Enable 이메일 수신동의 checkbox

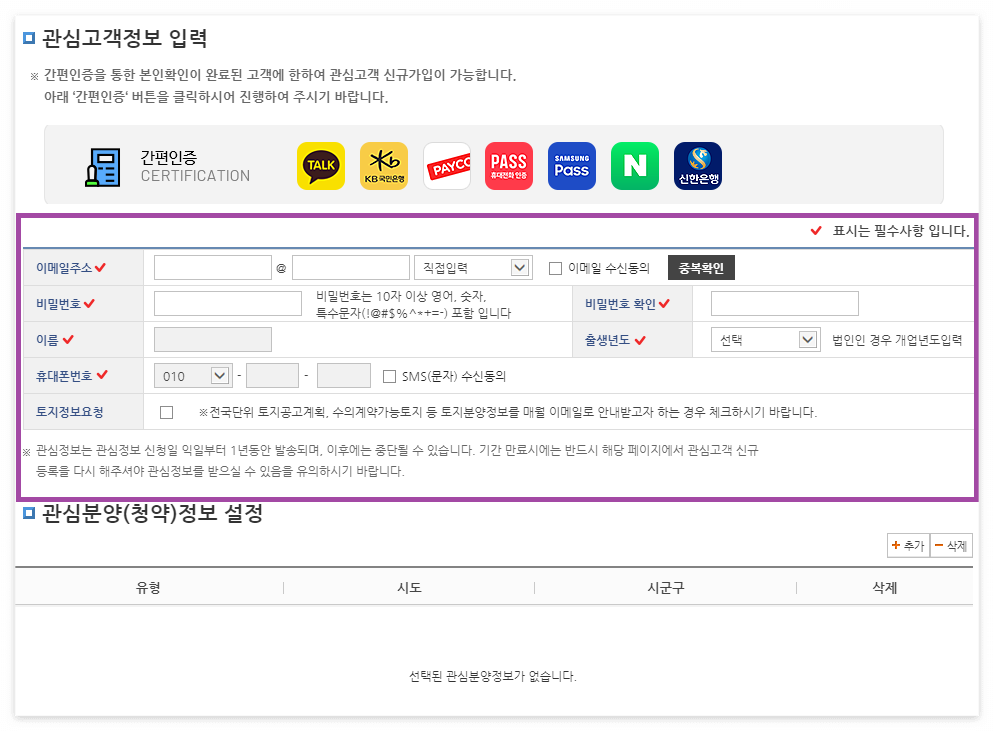pos(556,267)
